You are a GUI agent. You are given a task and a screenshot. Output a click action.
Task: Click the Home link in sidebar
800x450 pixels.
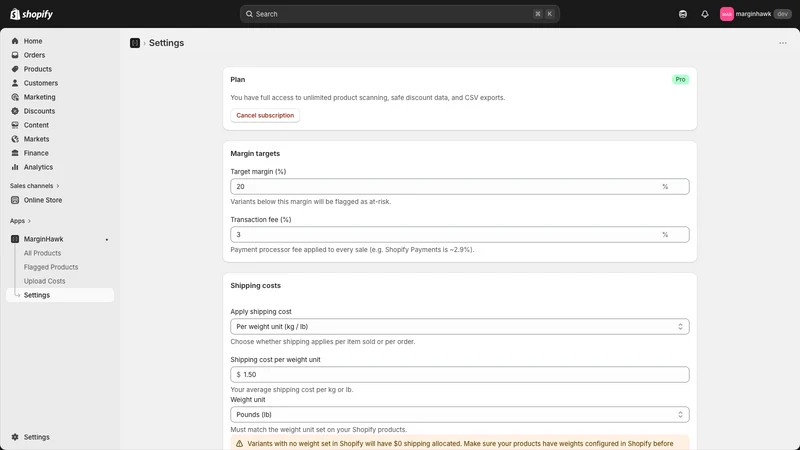(33, 41)
